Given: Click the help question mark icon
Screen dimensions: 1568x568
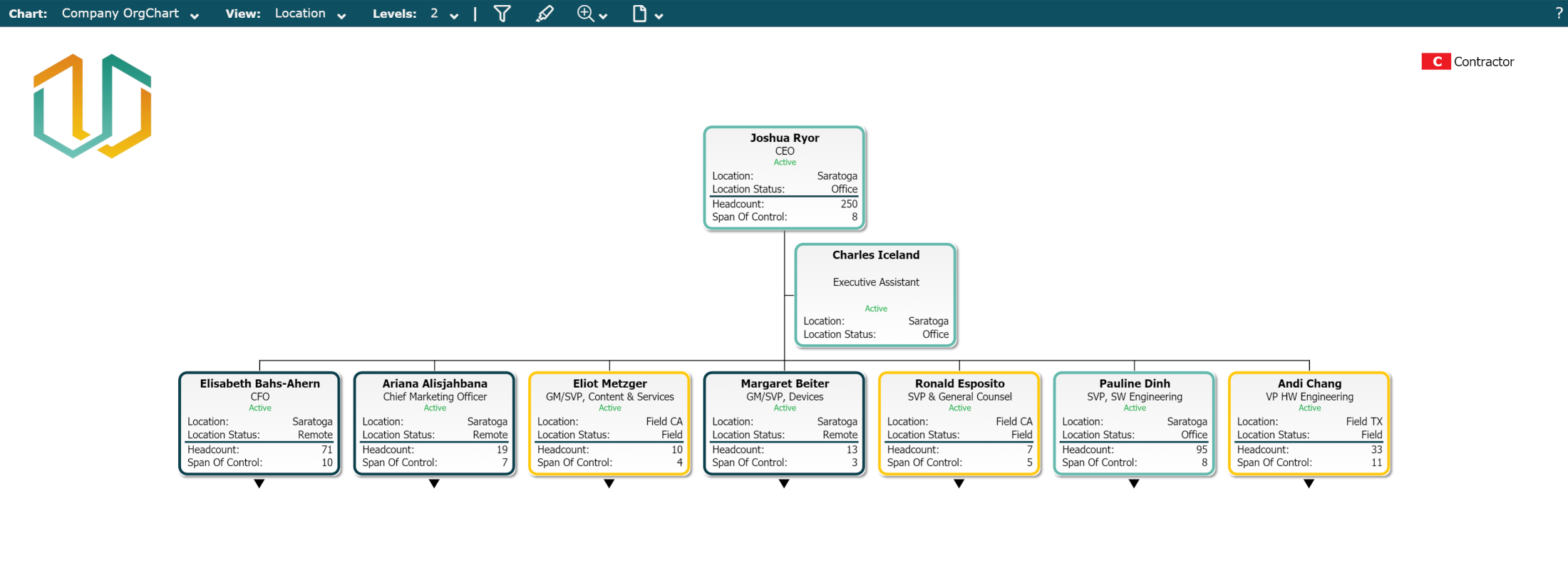Looking at the screenshot, I should 1559,14.
